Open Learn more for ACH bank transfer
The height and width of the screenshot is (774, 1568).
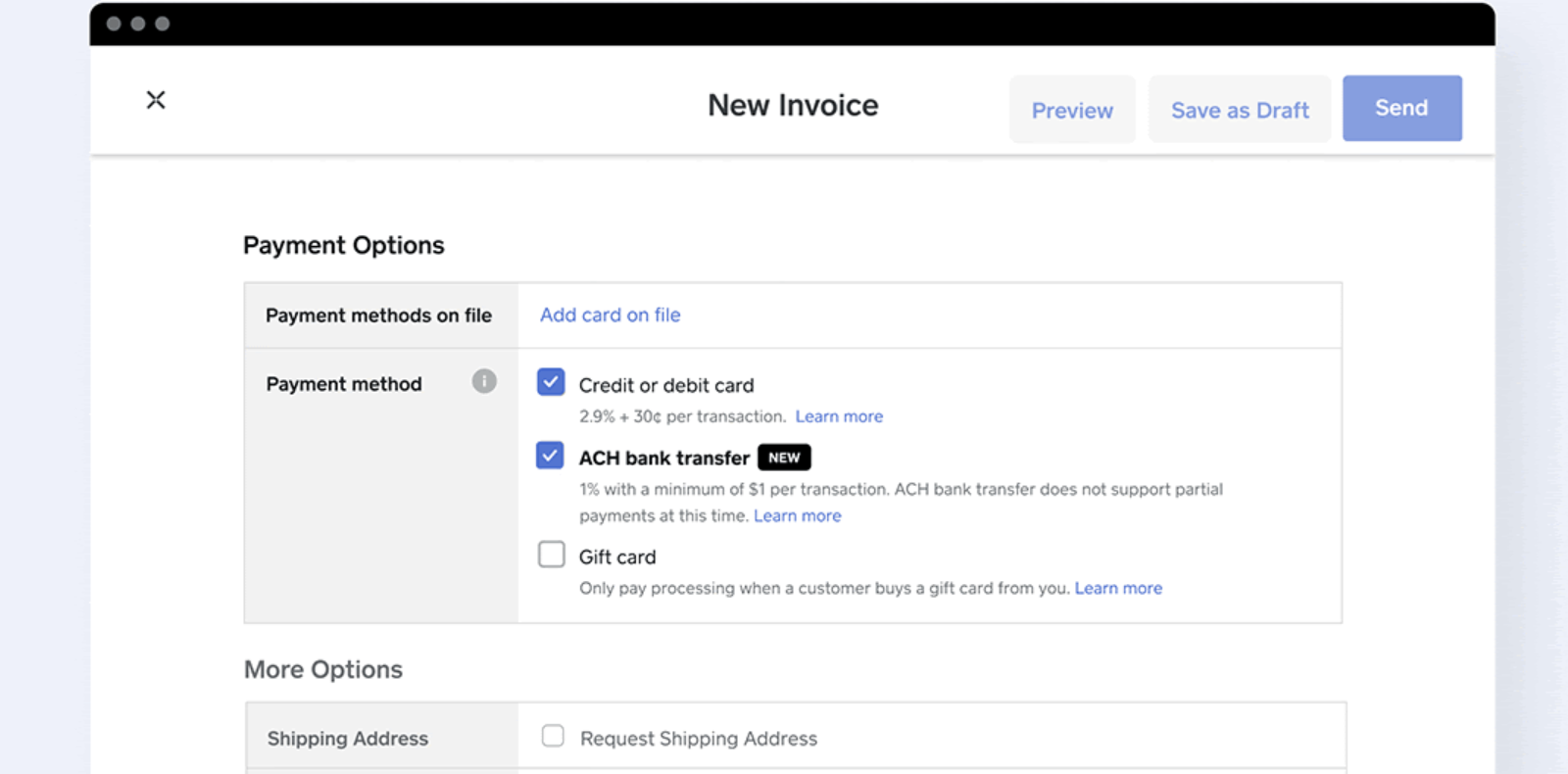point(797,515)
